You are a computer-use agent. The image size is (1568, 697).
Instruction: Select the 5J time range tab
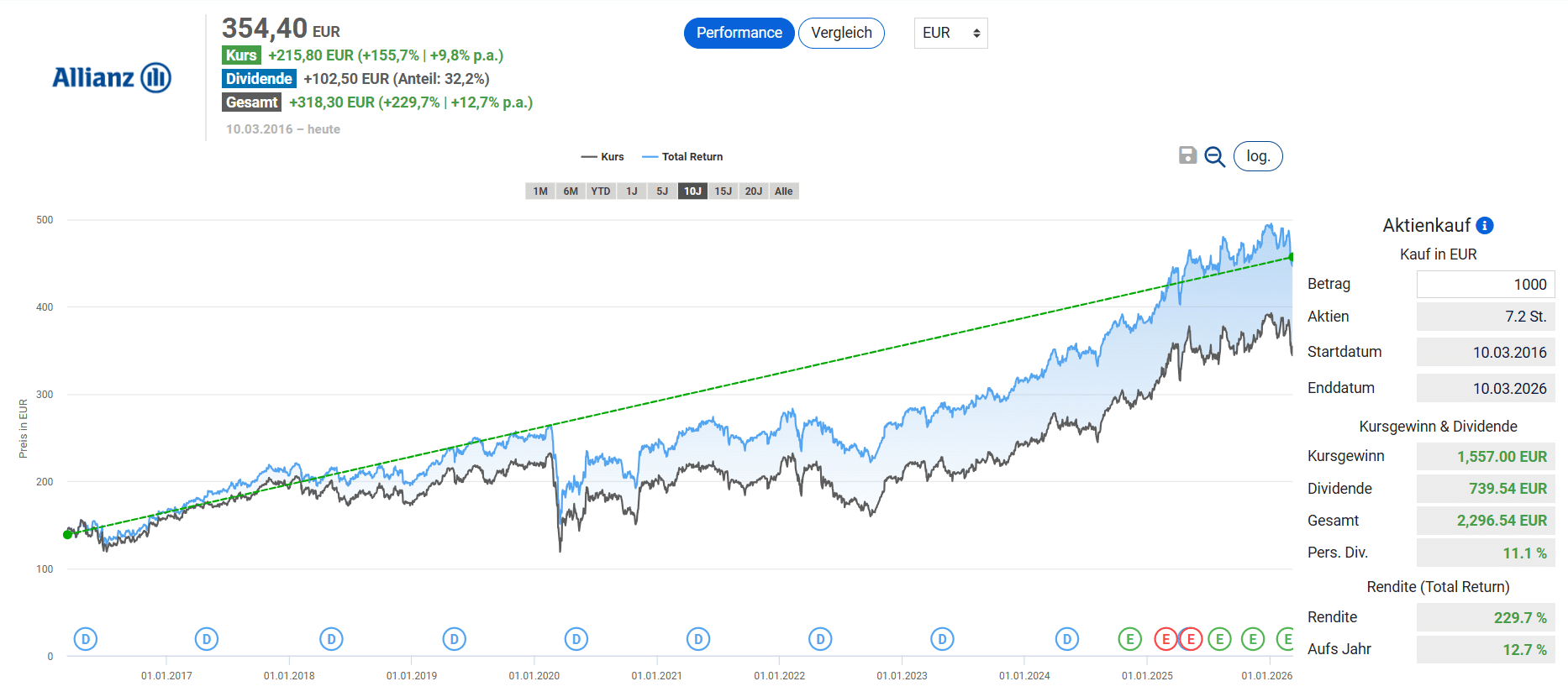coord(662,191)
